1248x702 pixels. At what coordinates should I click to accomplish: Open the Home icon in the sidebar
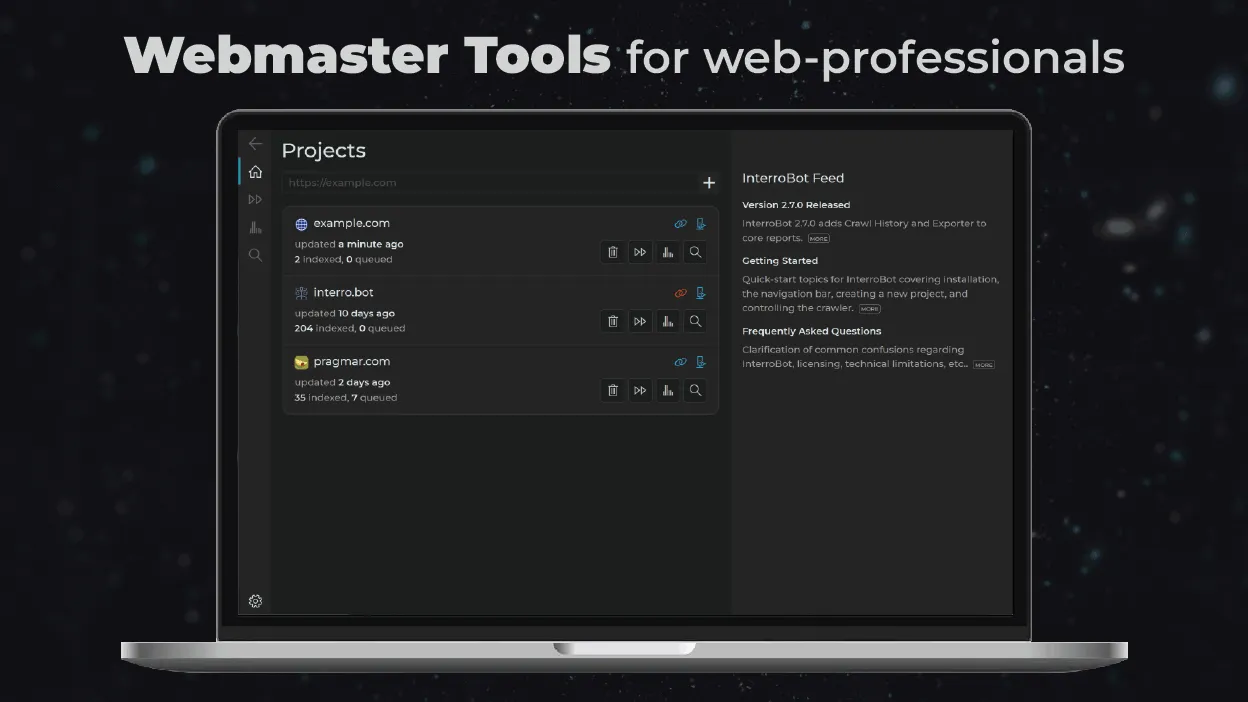click(x=255, y=172)
